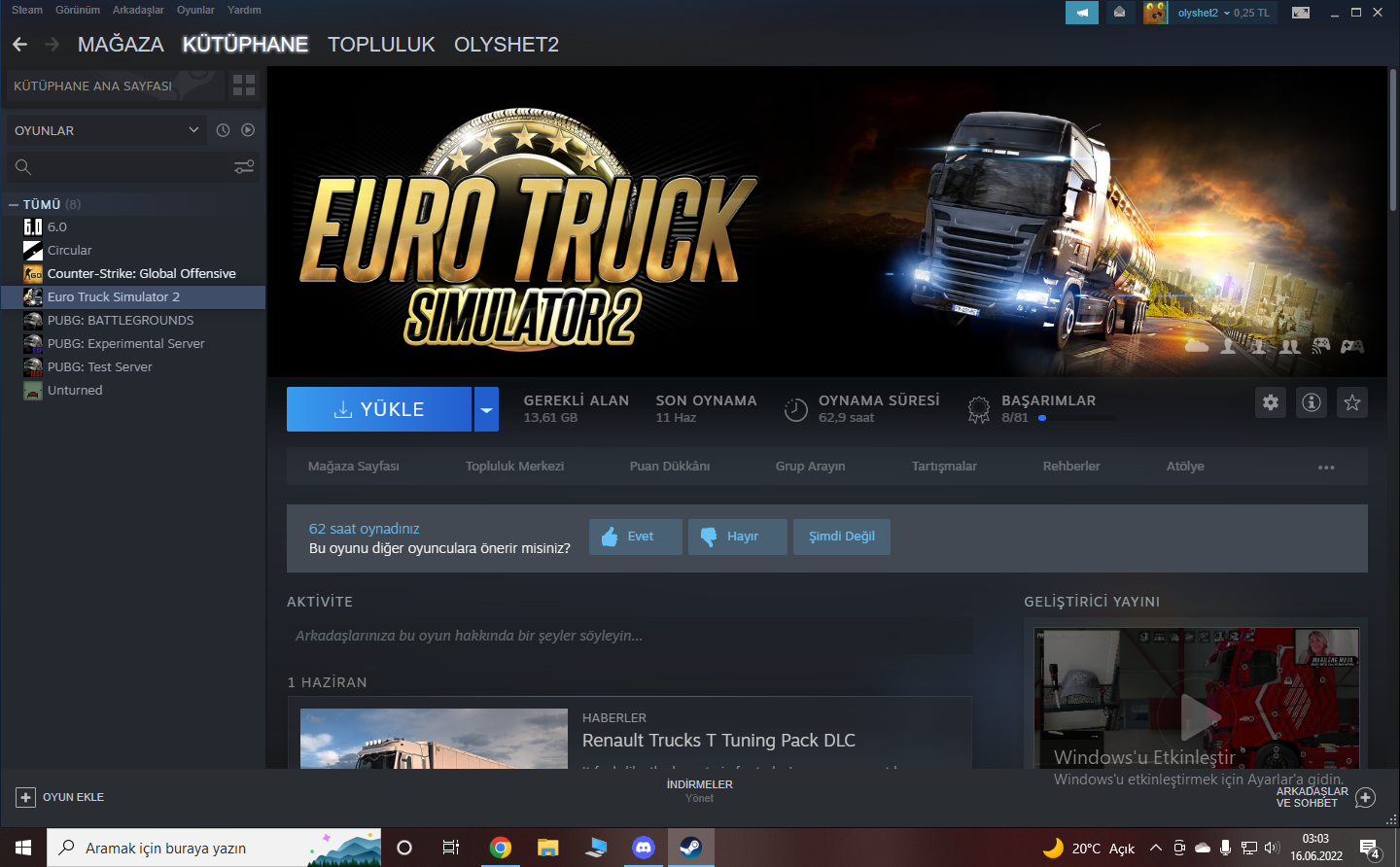This screenshot has width=1400, height=867.
Task: Enter Big Picture mode icon
Action: 1301,13
